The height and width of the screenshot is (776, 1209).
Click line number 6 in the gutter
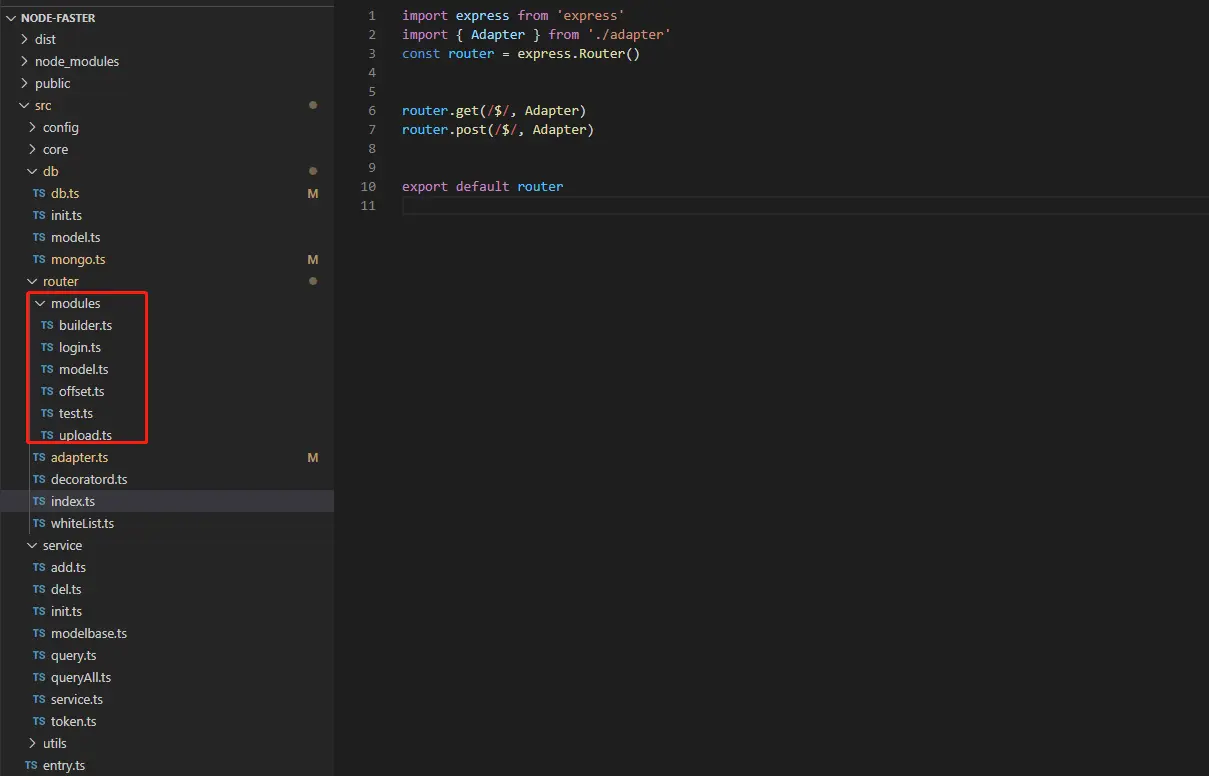tap(372, 110)
